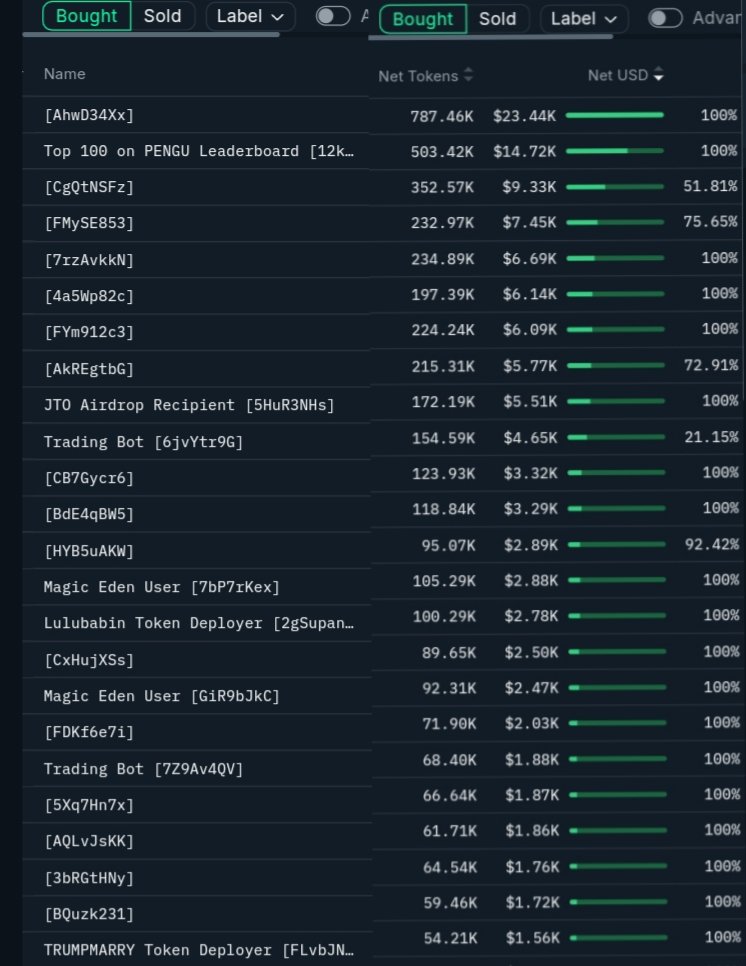Switch to the Sold tab above Net Tokens
This screenshot has height=966, width=746.
(497, 18)
